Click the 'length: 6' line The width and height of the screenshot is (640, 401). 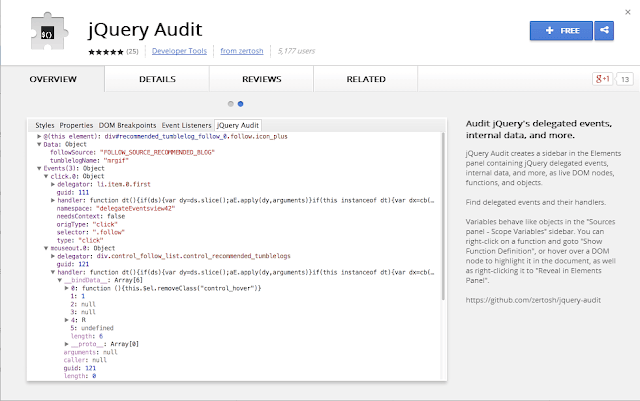point(87,336)
